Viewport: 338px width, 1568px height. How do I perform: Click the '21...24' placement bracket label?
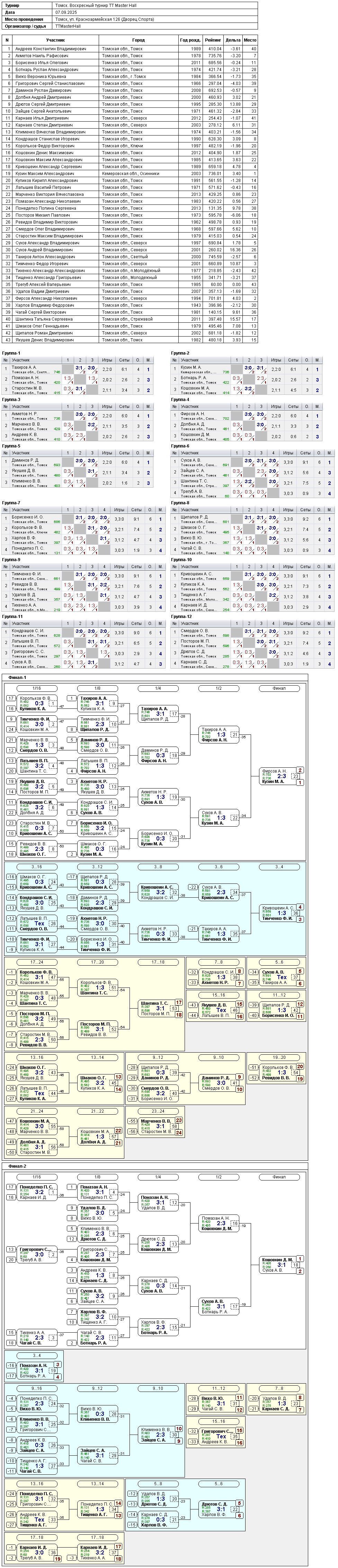coord(36,1111)
